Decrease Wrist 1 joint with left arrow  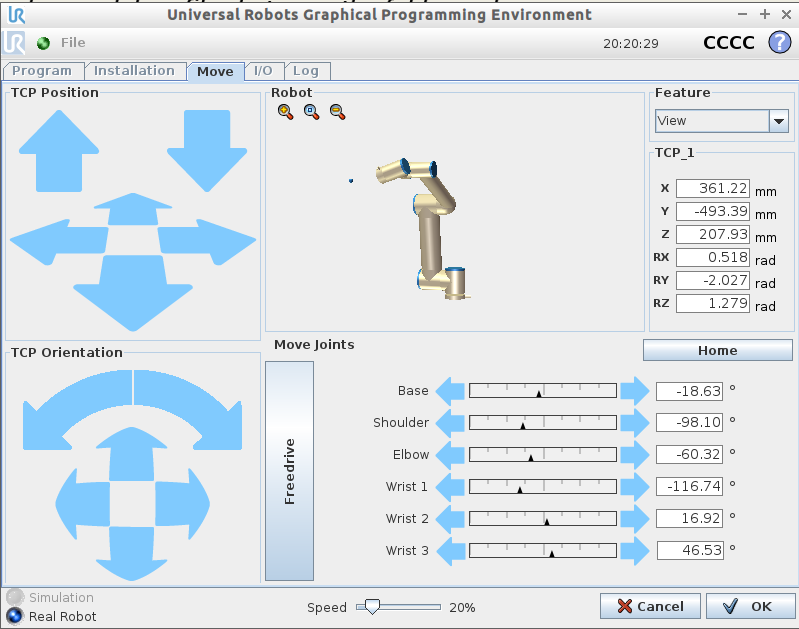[x=450, y=487]
